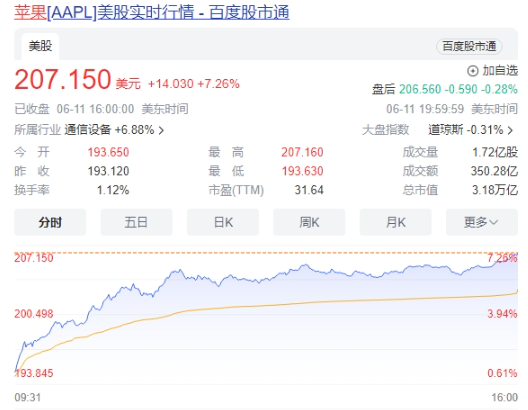
Task: Show the 月K monthly chart
Action: coord(396,222)
